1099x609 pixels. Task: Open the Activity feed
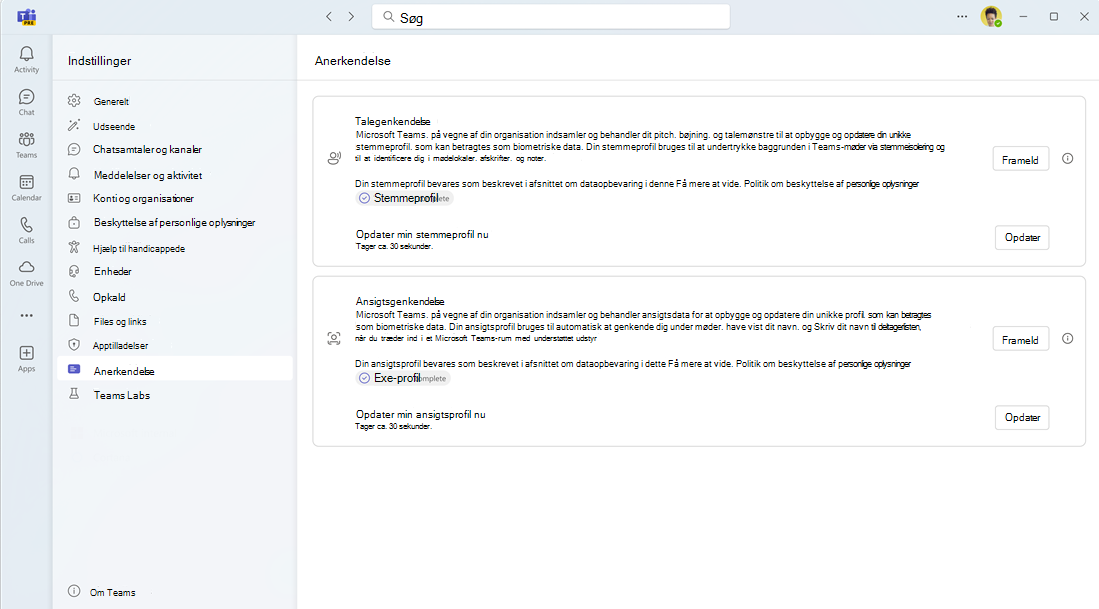27,60
